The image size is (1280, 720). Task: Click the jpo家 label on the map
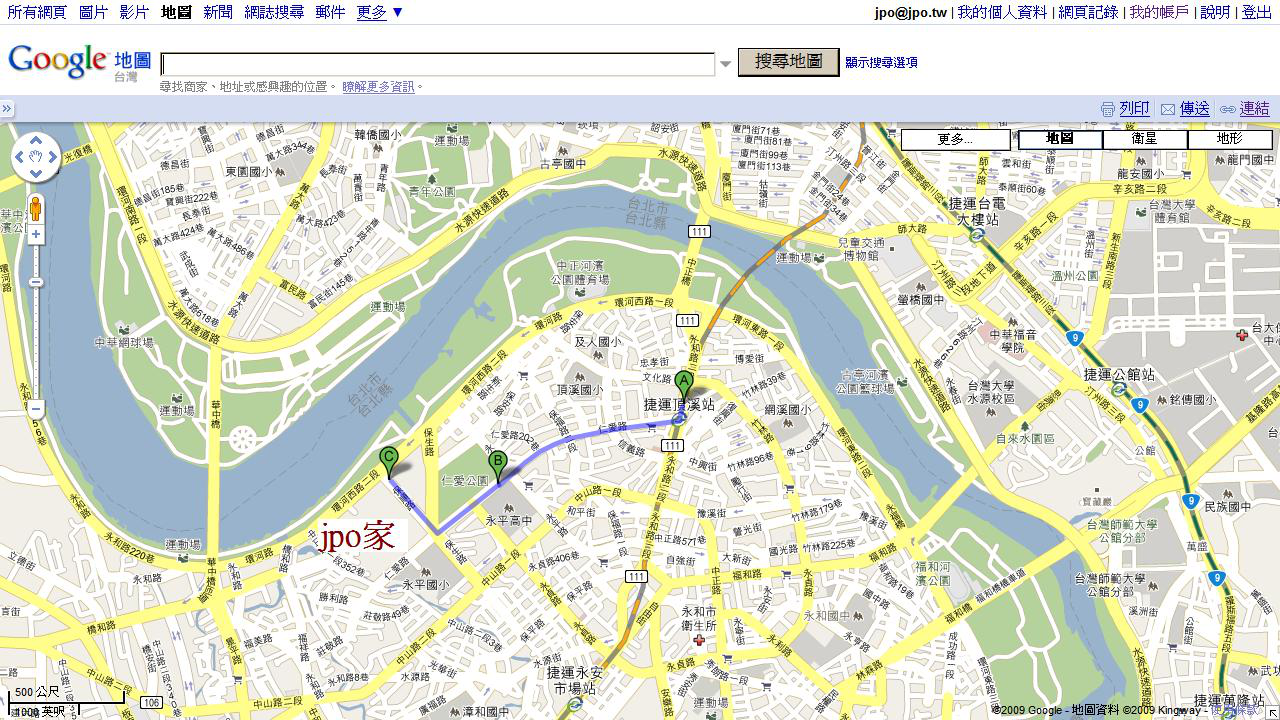pyautogui.click(x=357, y=537)
